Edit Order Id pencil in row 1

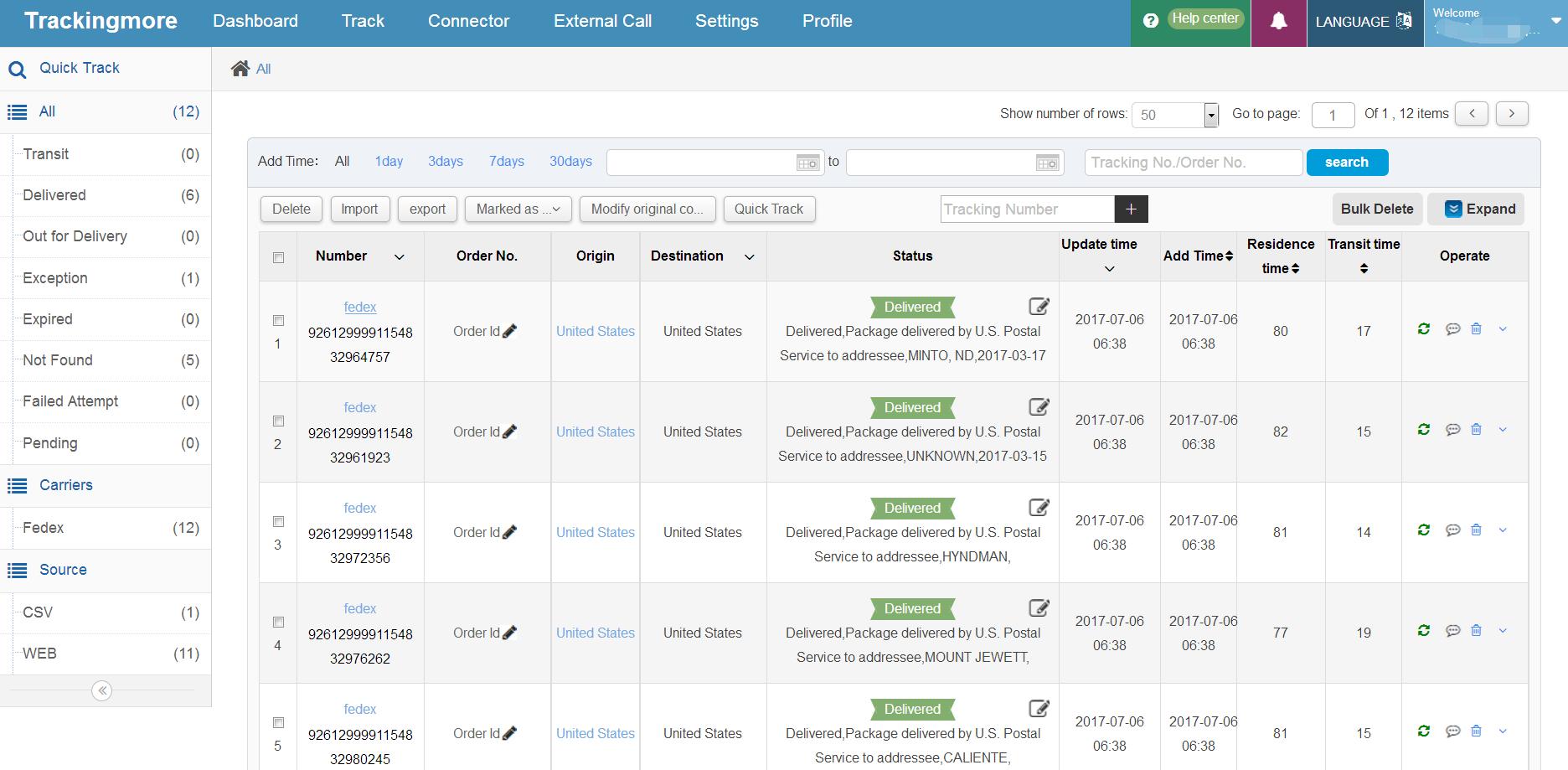[x=509, y=331]
